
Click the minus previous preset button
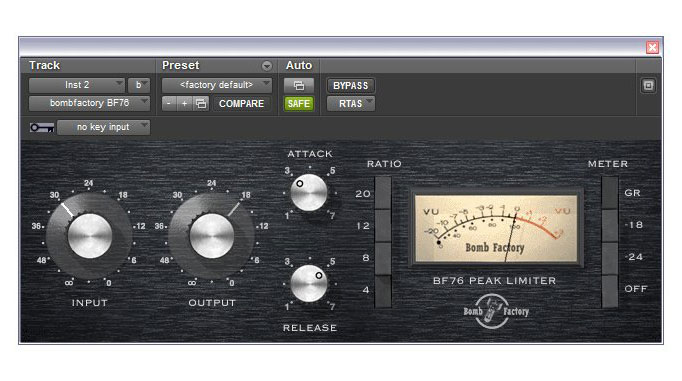169,104
